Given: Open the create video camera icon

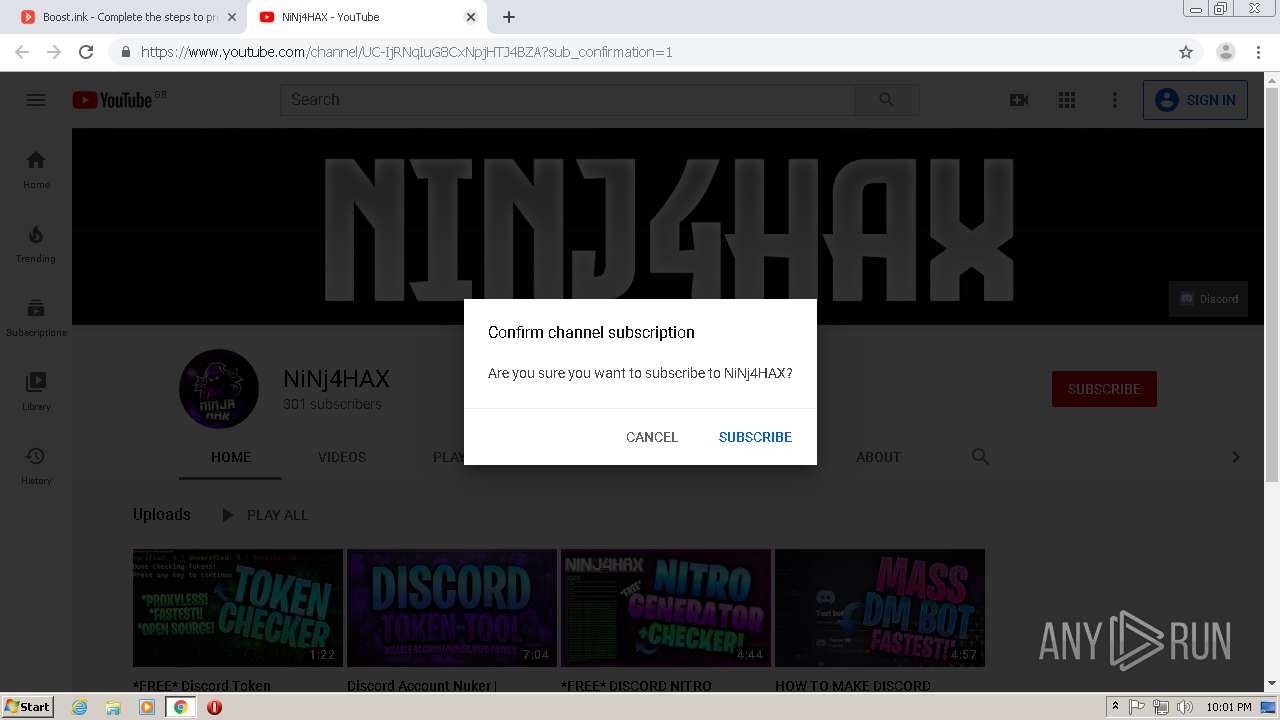Looking at the screenshot, I should (x=1019, y=100).
